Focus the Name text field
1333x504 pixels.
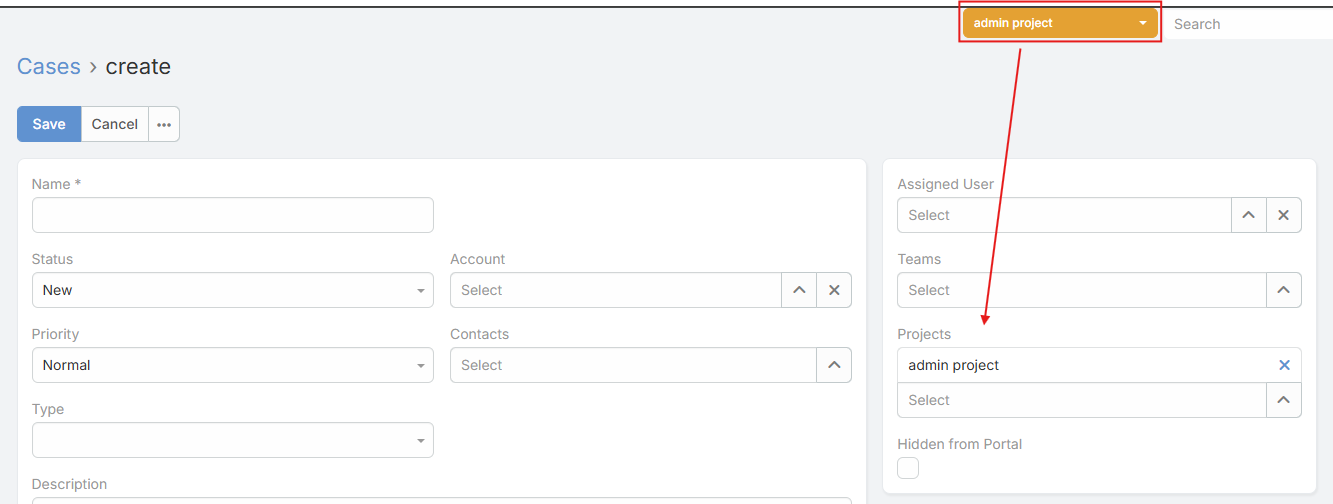click(232, 215)
